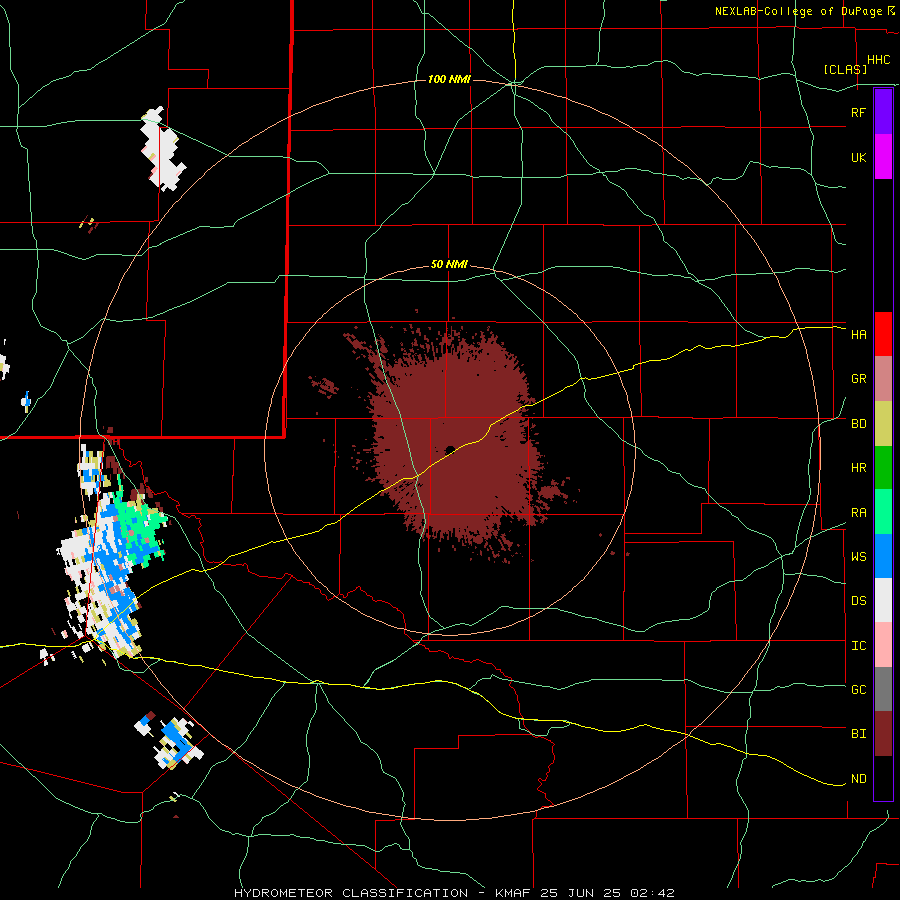This screenshot has height=900, width=900.
Task: Click the WS legend label
Action: pyautogui.click(x=859, y=557)
